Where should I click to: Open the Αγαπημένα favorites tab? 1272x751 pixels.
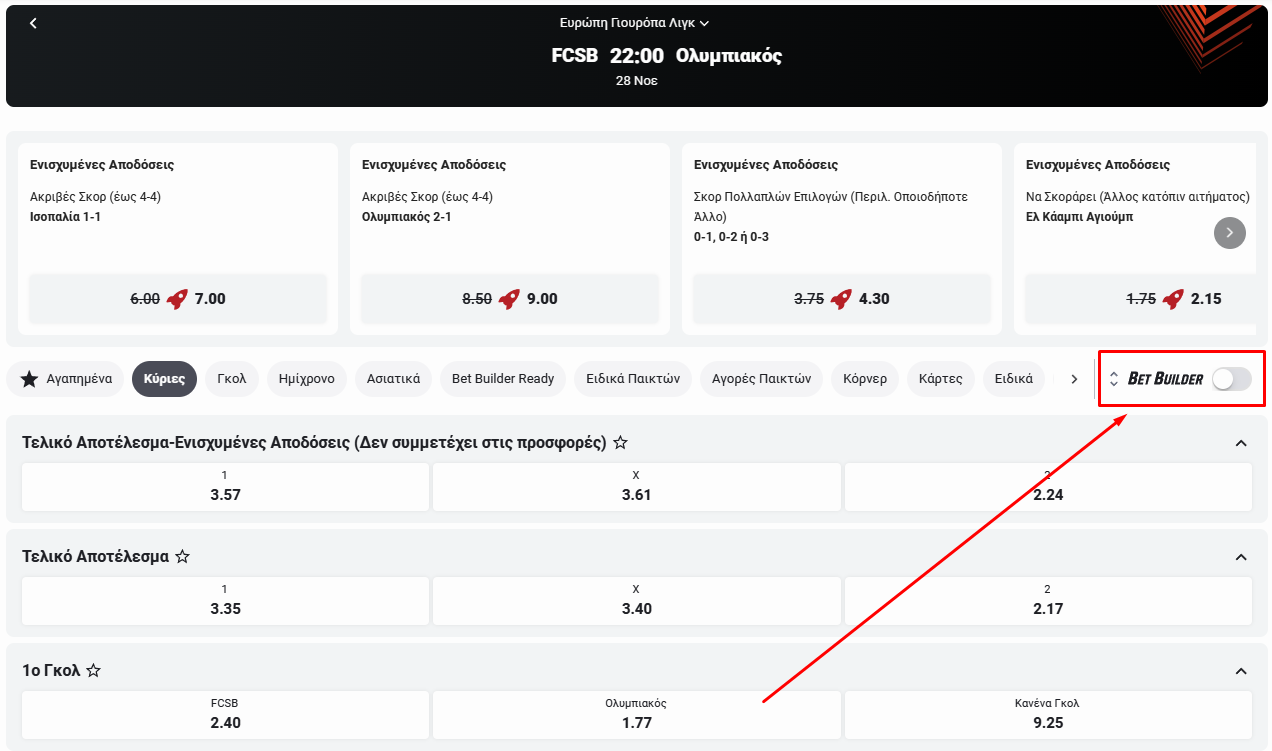coord(66,379)
